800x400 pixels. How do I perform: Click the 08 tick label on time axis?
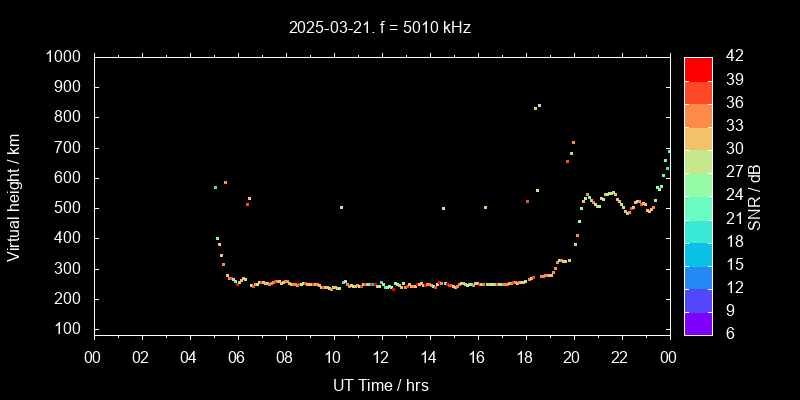point(285,357)
